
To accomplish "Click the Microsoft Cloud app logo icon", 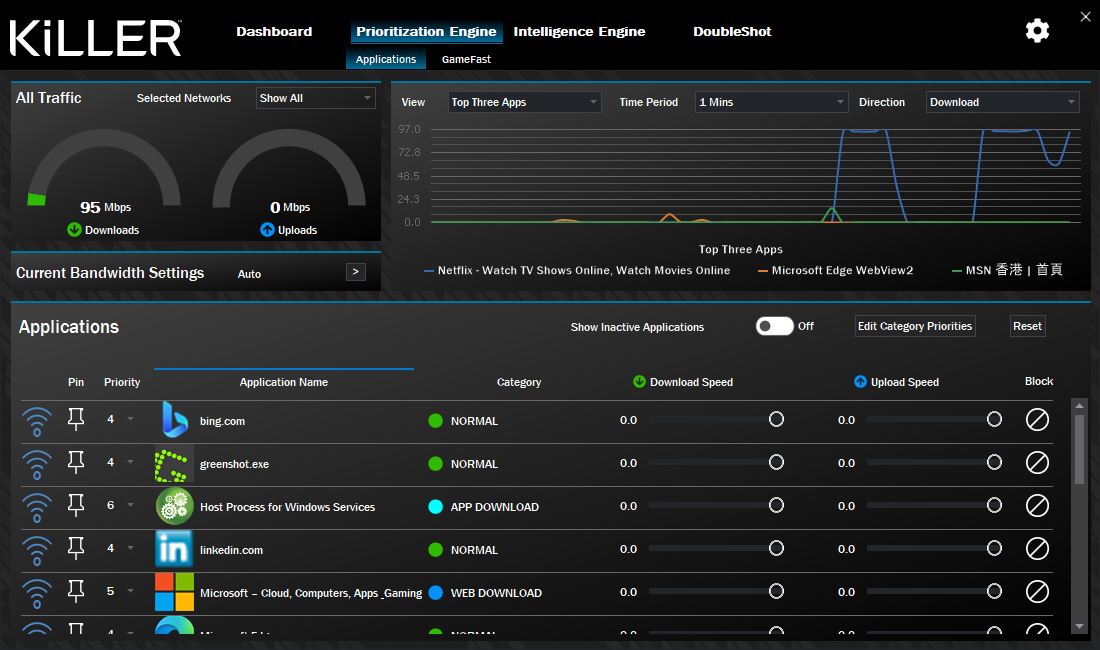I will coord(174,593).
